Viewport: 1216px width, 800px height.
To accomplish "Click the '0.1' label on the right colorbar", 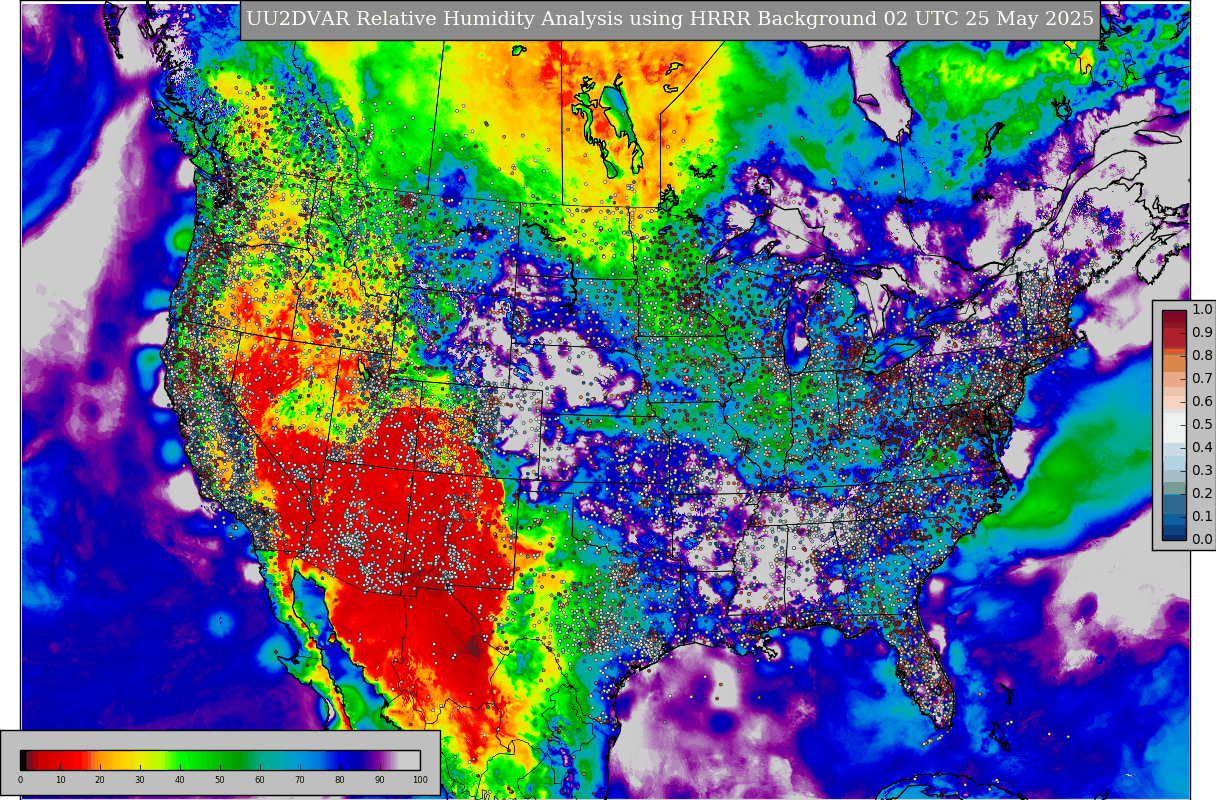I will pyautogui.click(x=1202, y=516).
